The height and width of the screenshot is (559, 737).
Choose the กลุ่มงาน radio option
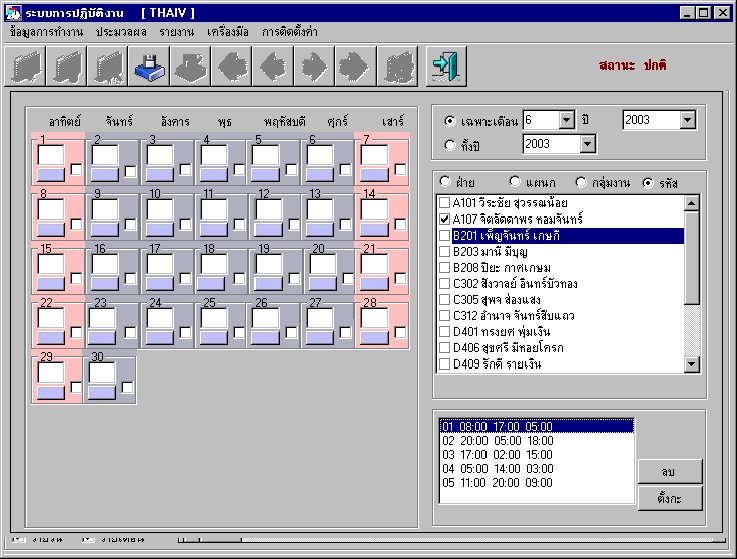click(581, 182)
